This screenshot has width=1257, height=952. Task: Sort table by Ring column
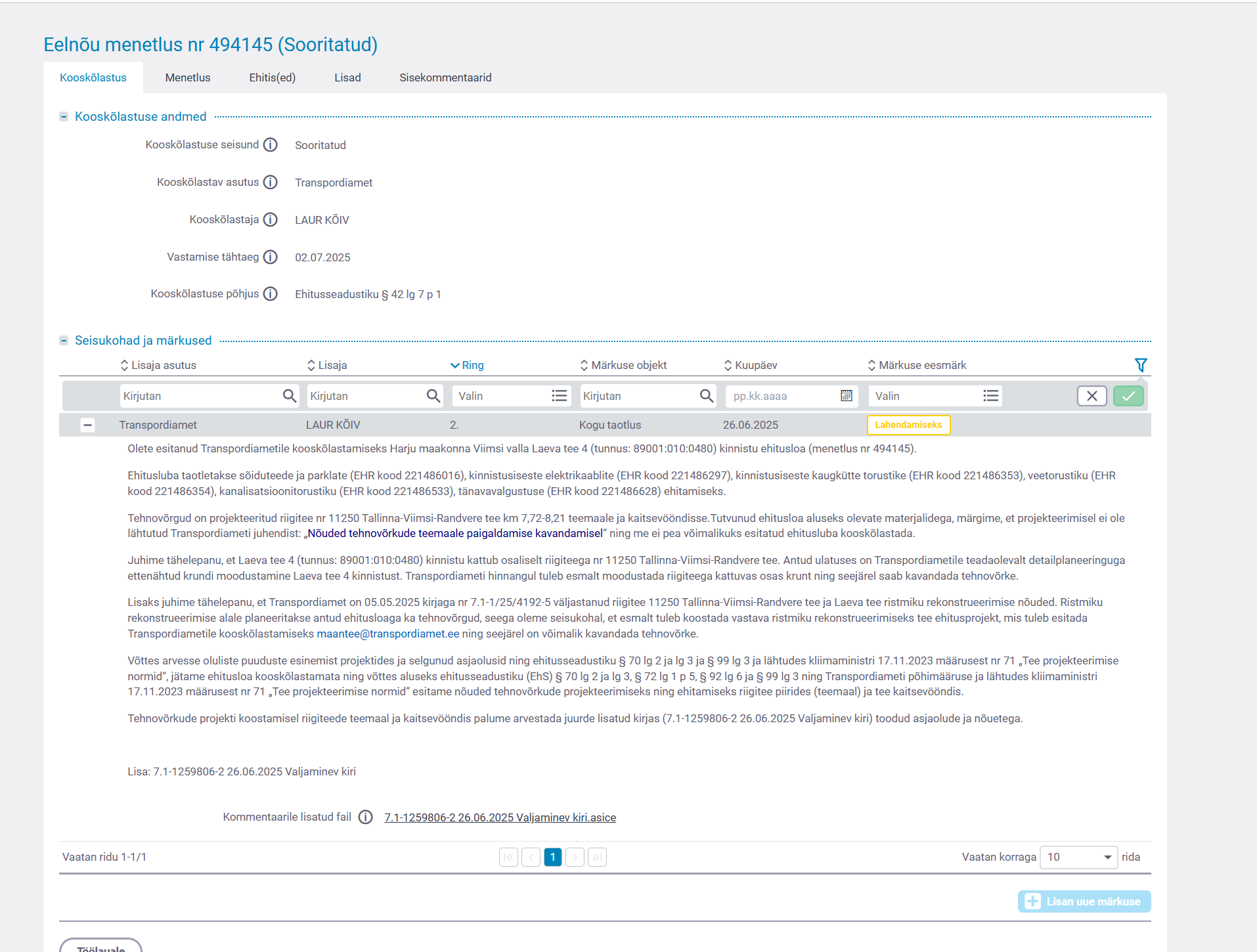(x=467, y=365)
